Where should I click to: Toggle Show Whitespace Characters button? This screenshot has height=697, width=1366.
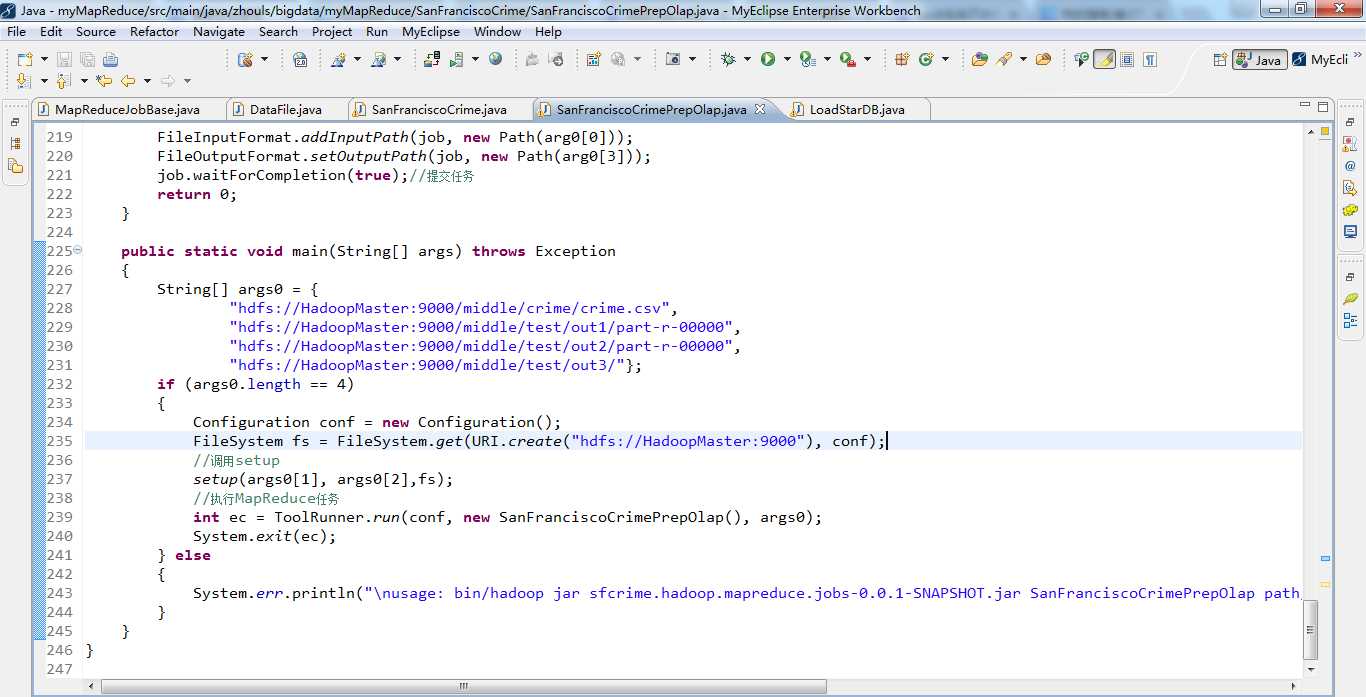tap(1150, 59)
